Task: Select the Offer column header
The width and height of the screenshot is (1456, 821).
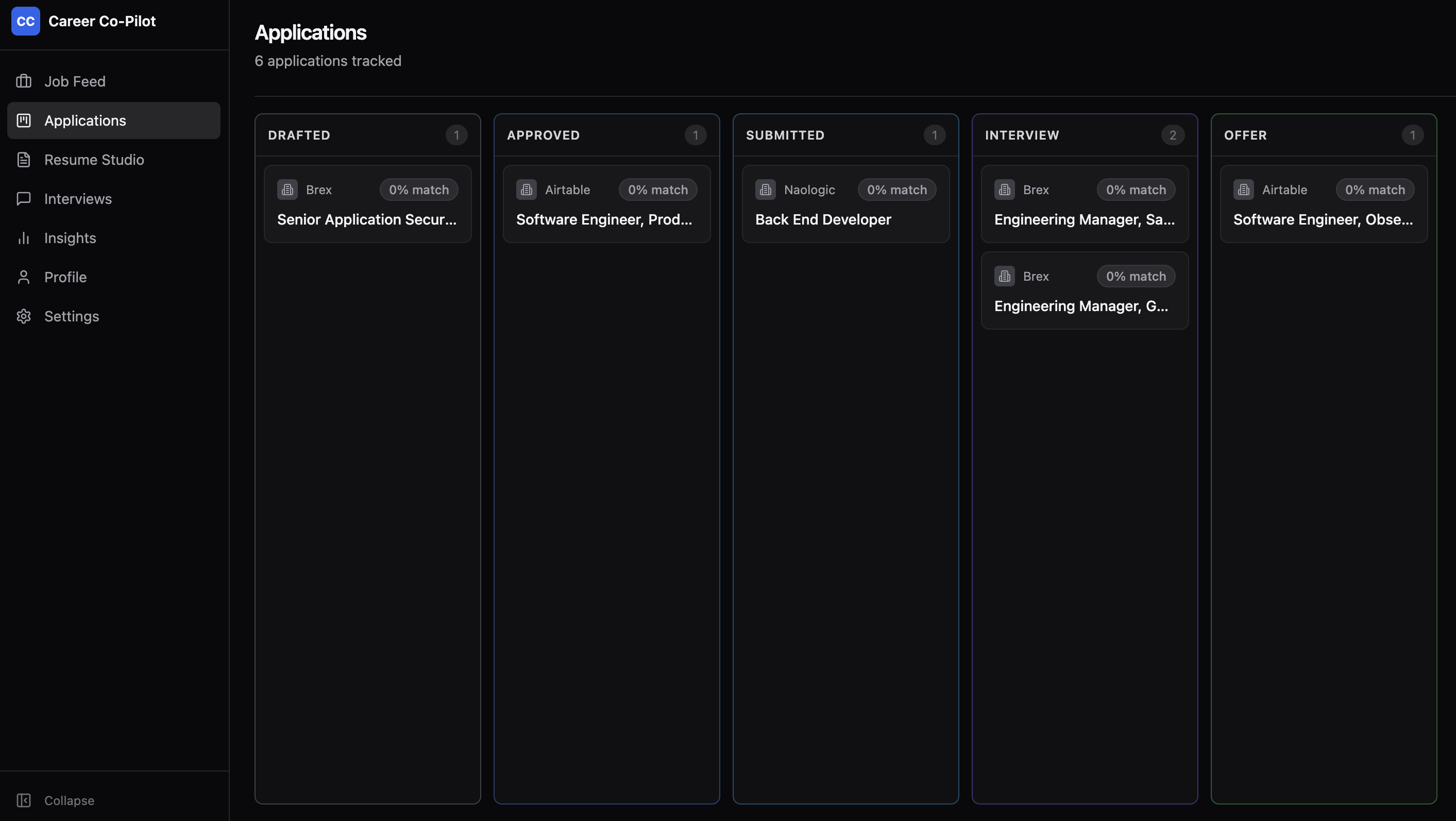Action: tap(1245, 135)
